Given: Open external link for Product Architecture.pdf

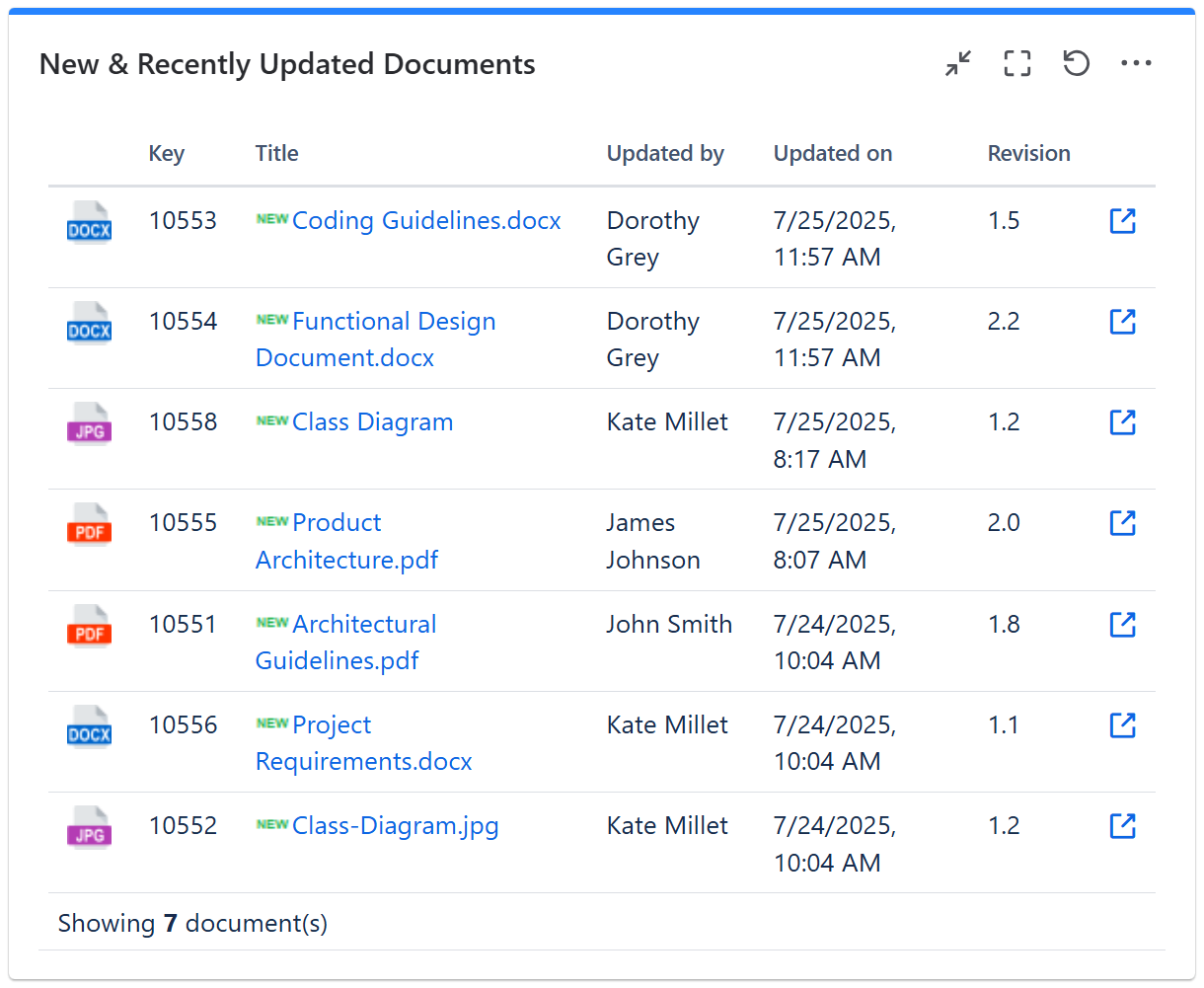Looking at the screenshot, I should pos(1122,523).
